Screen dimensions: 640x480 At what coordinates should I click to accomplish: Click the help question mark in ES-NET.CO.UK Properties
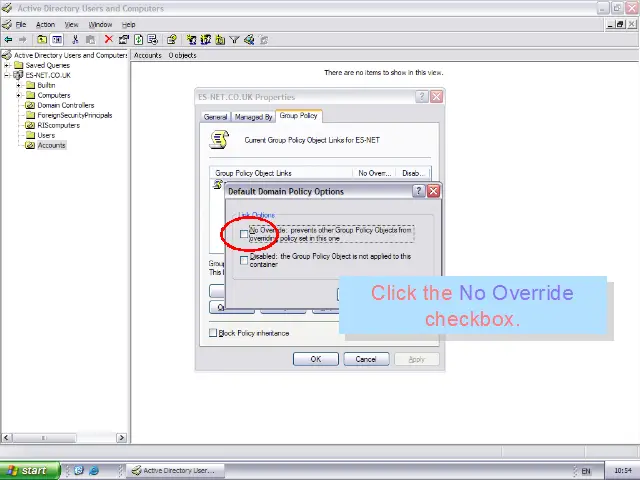tap(422, 97)
